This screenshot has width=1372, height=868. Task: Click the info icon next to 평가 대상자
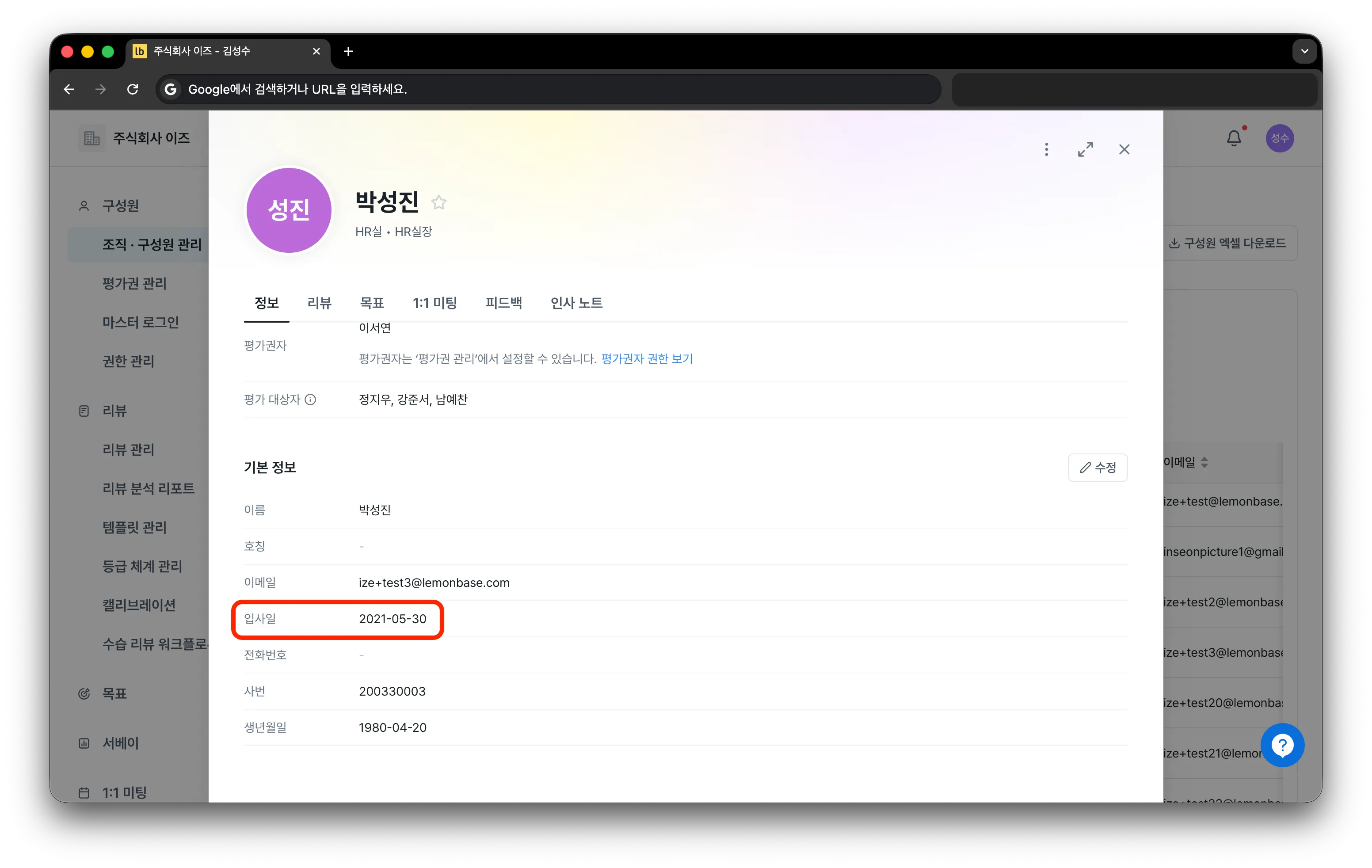(x=310, y=399)
